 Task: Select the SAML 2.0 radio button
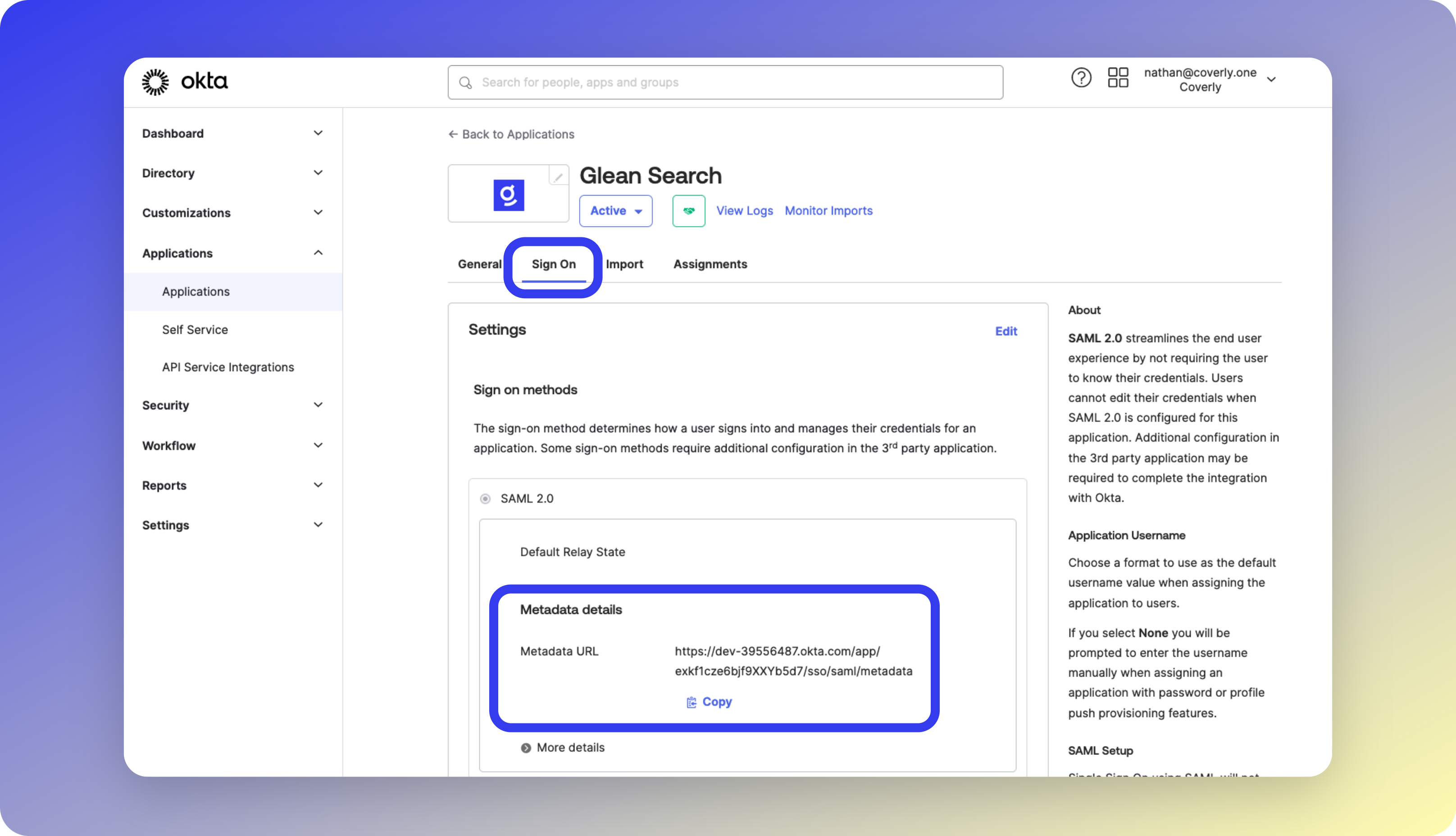[485, 498]
